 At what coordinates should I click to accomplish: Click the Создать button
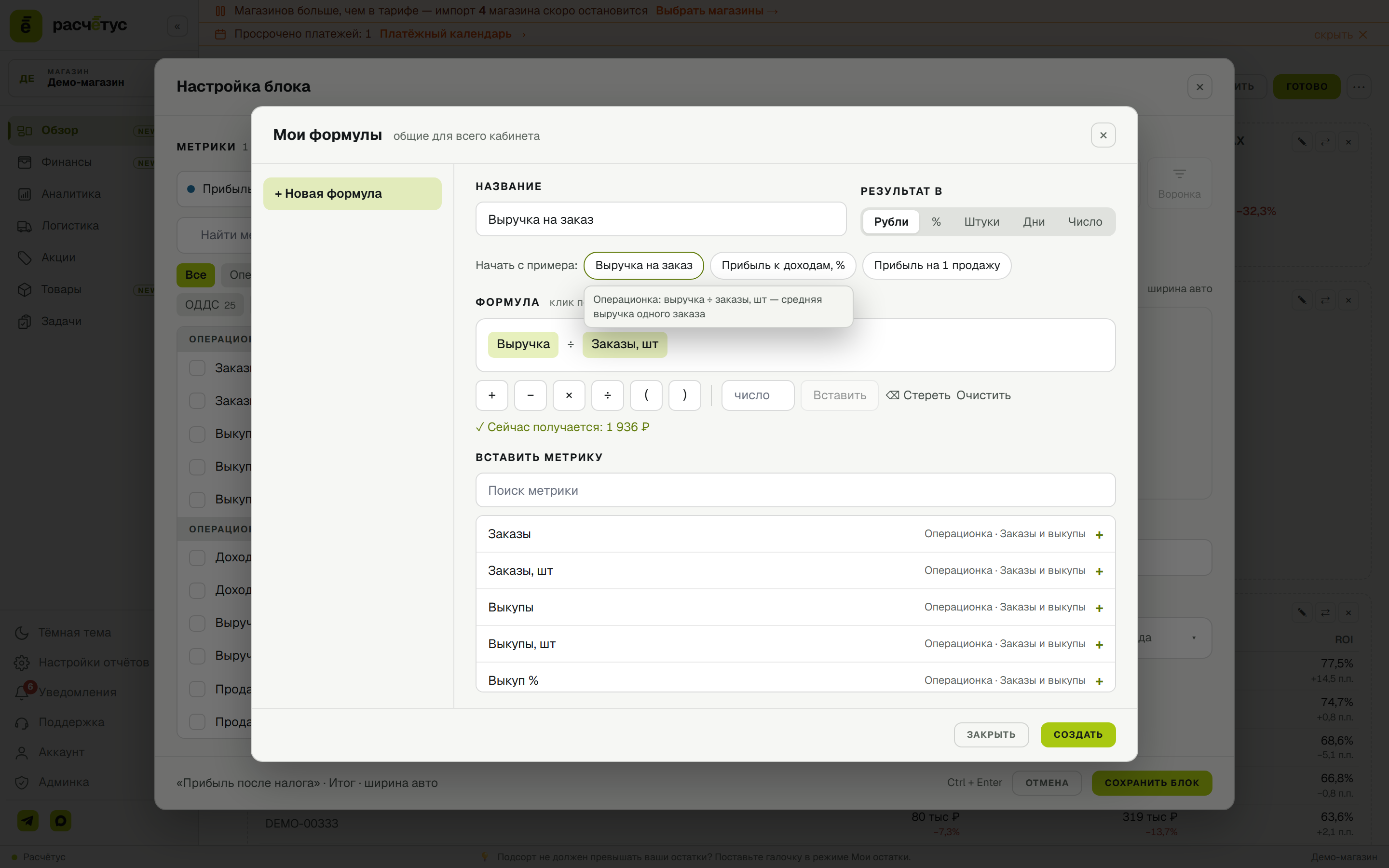pyautogui.click(x=1078, y=735)
